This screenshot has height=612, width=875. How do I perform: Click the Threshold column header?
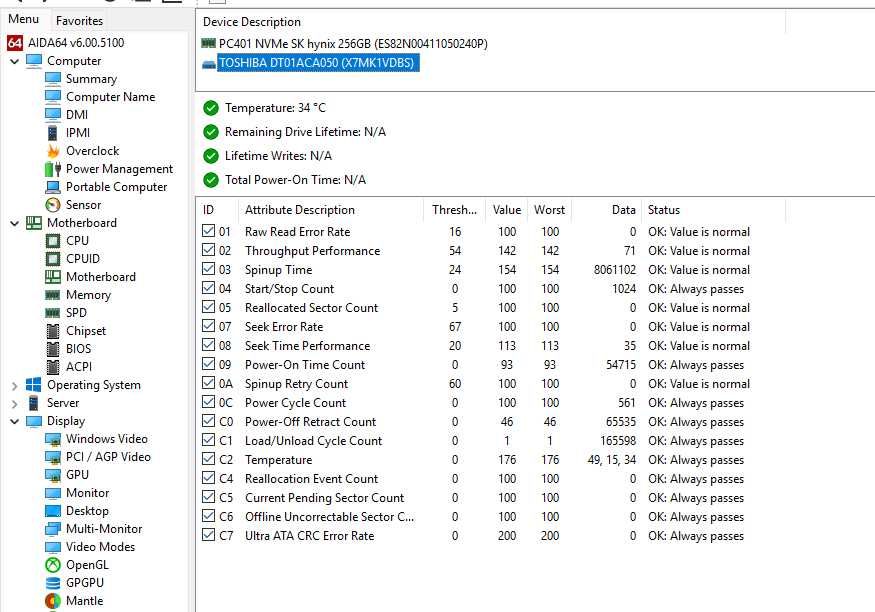(454, 210)
